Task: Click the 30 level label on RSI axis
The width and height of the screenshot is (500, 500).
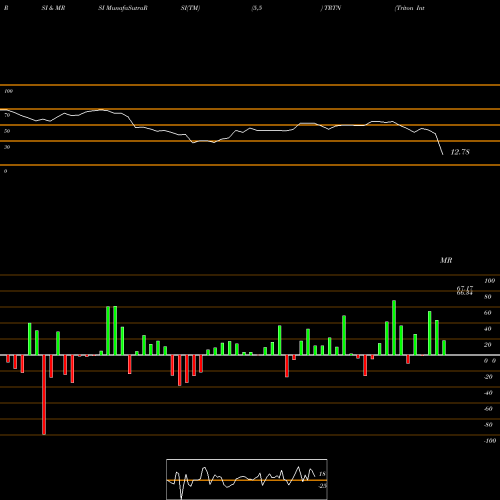Action: tap(7, 147)
